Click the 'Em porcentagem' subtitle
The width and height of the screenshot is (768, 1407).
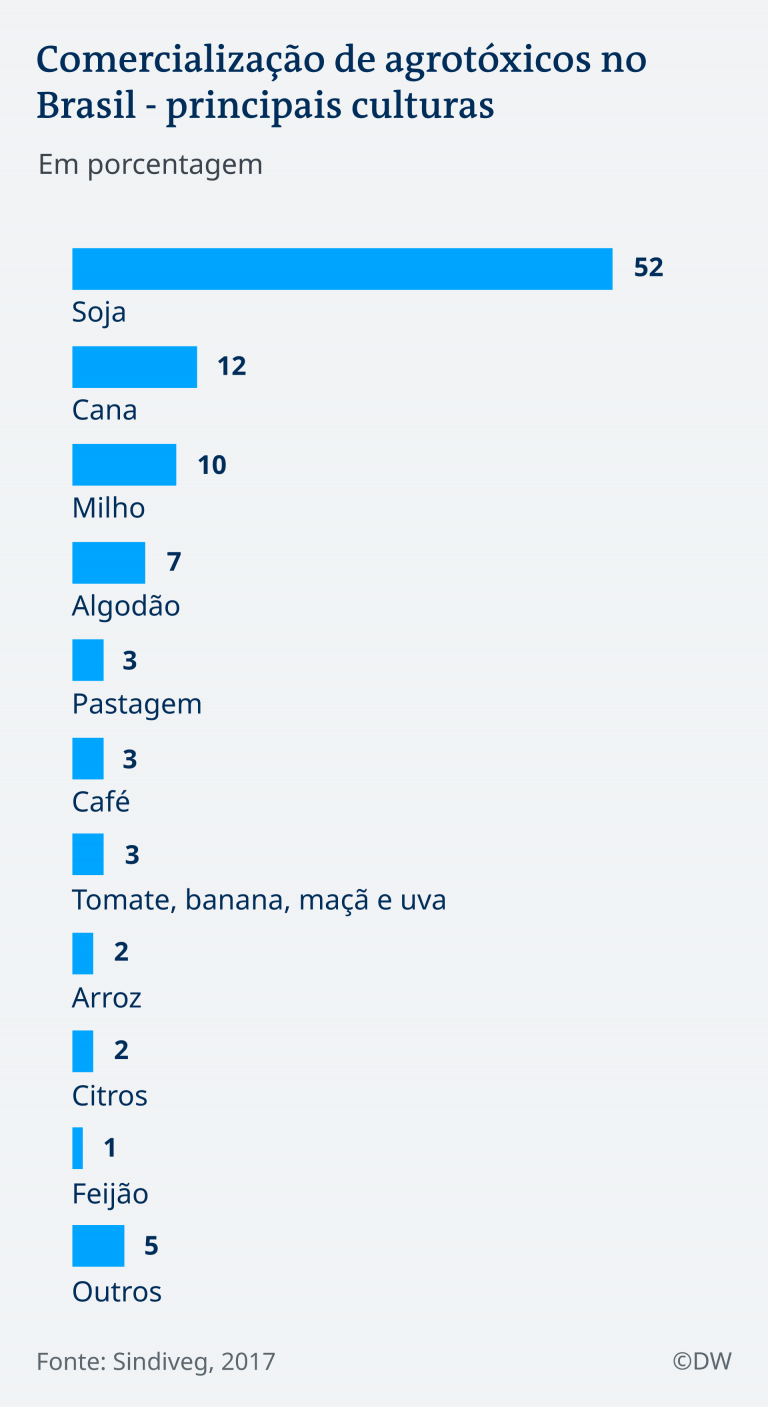[x=150, y=165]
